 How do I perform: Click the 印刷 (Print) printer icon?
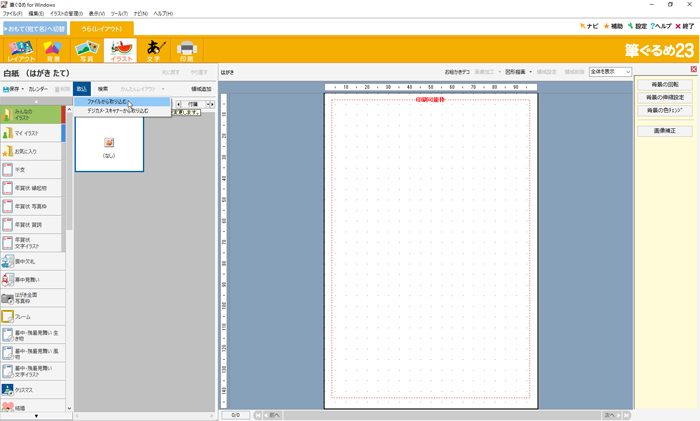pos(186,50)
